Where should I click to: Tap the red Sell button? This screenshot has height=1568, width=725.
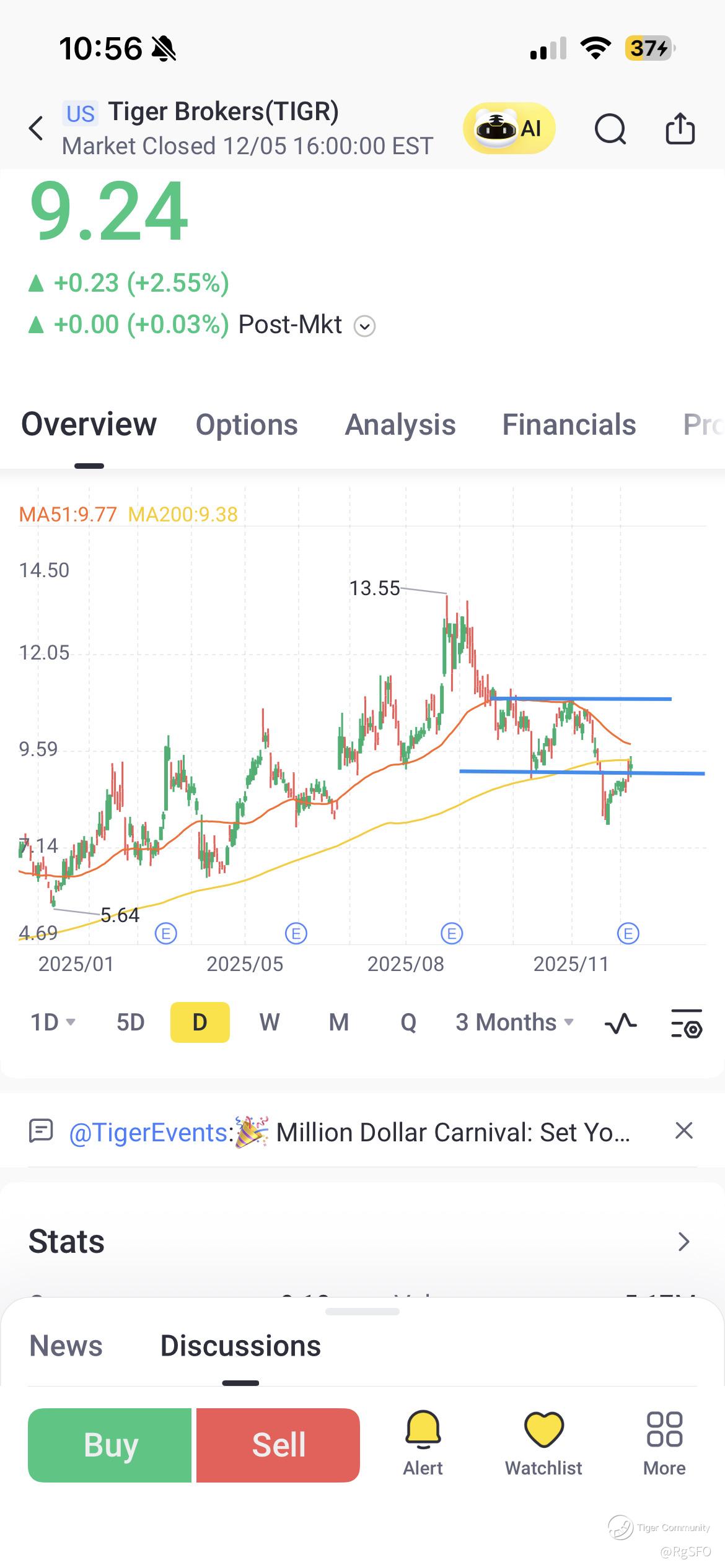tap(278, 1445)
